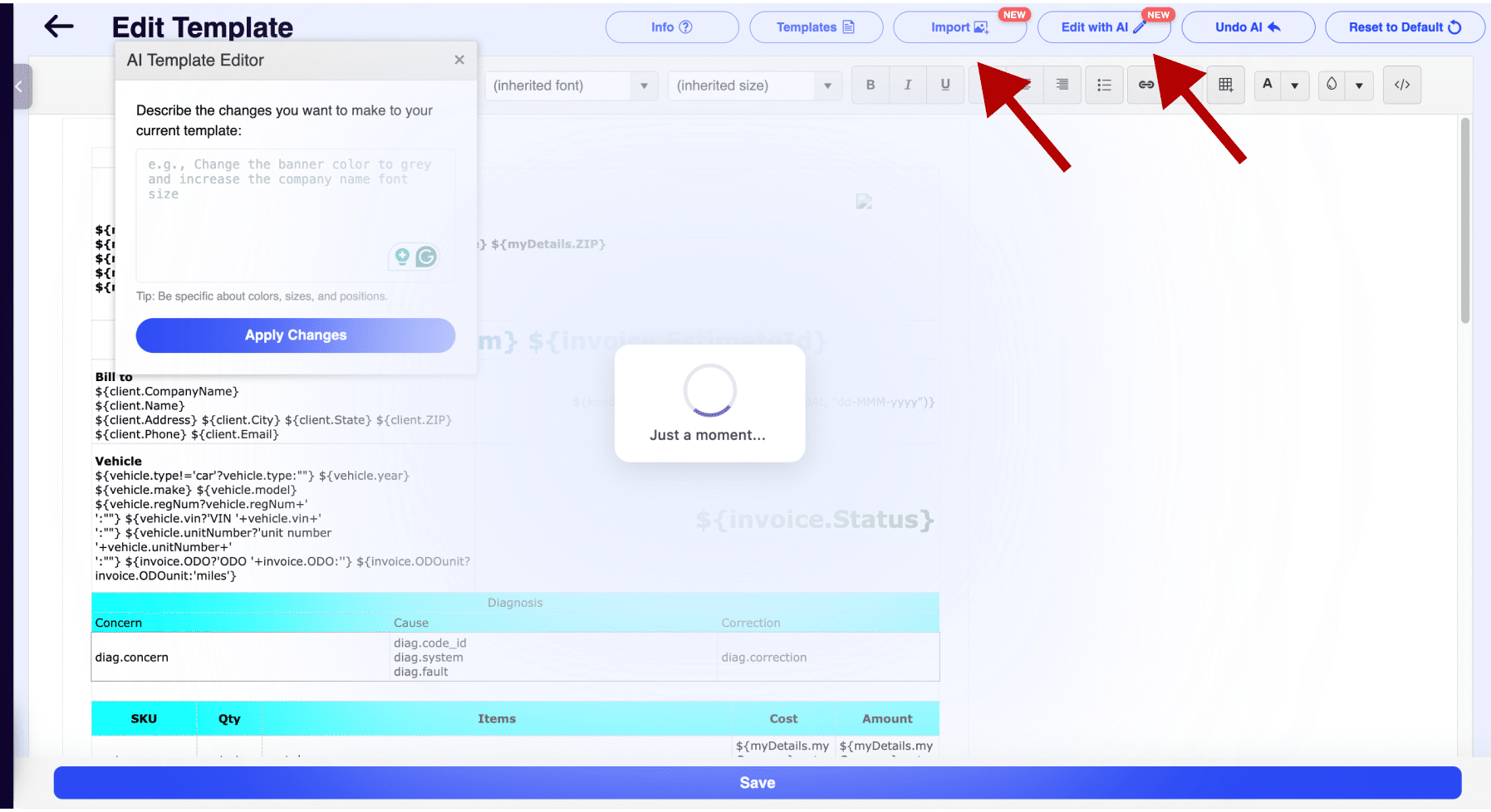Go back using the left arrow
This screenshot has width=1491, height=812.
[59, 27]
